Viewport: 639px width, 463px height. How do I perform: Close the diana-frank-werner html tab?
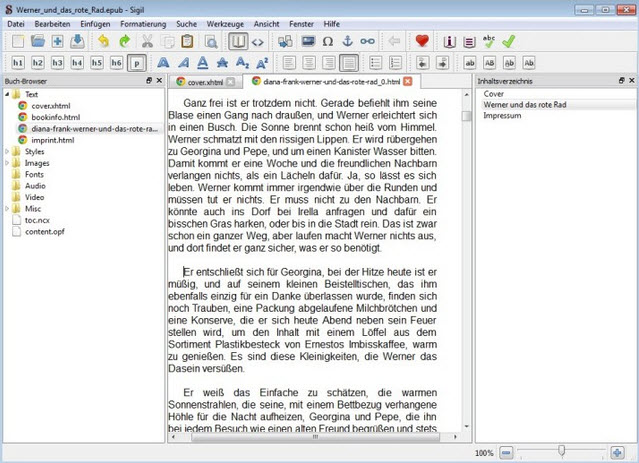[408, 82]
